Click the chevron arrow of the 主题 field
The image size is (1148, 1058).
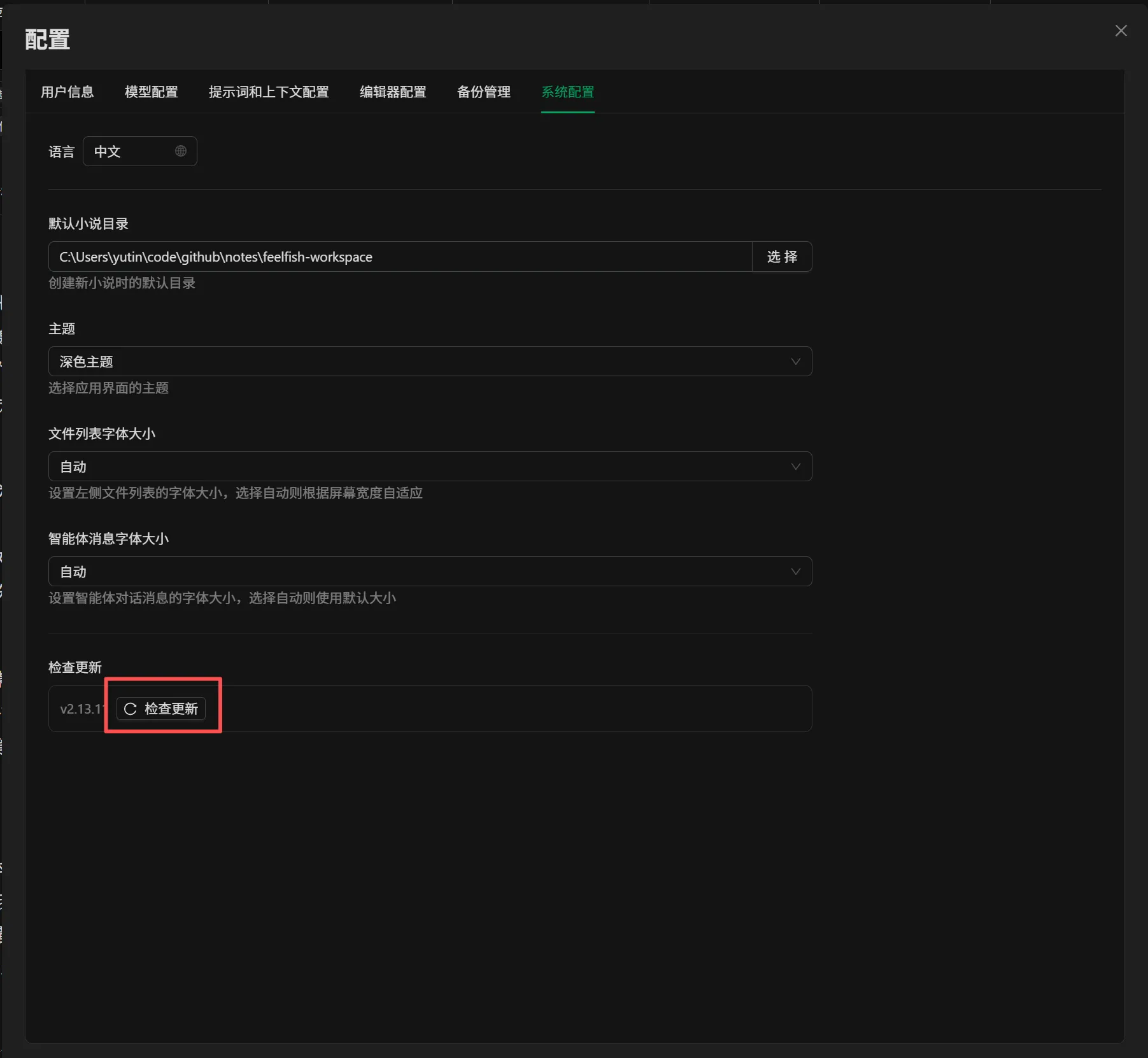[x=795, y=362]
